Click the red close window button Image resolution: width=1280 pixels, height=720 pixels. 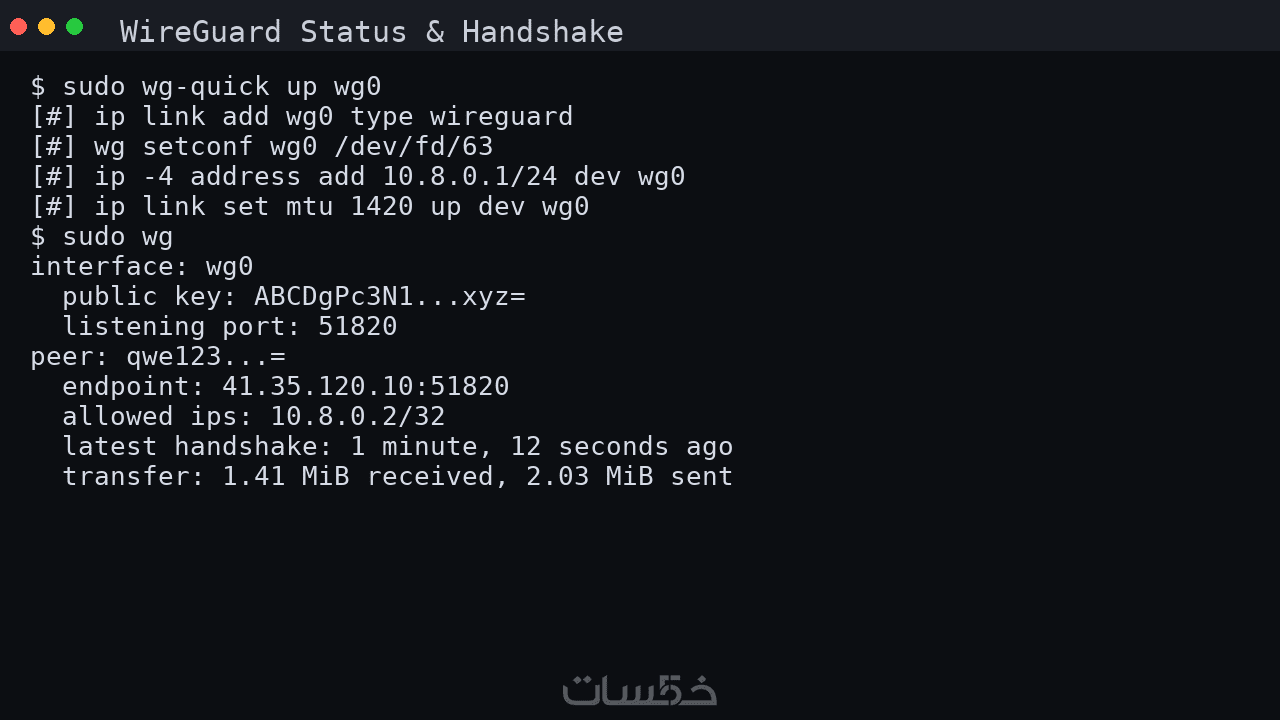pyautogui.click(x=18, y=27)
